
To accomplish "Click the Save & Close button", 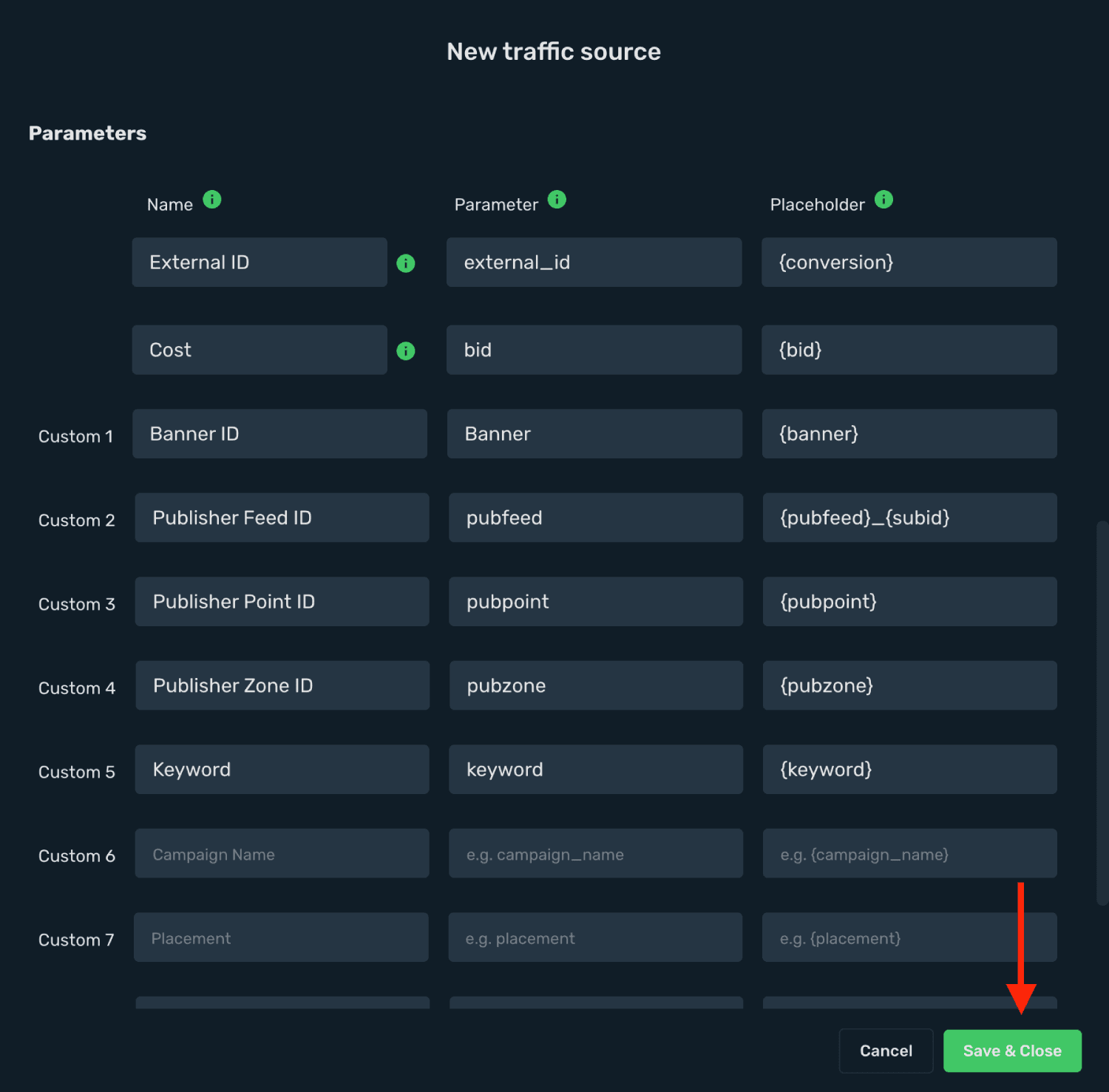I will pyautogui.click(x=1012, y=1051).
